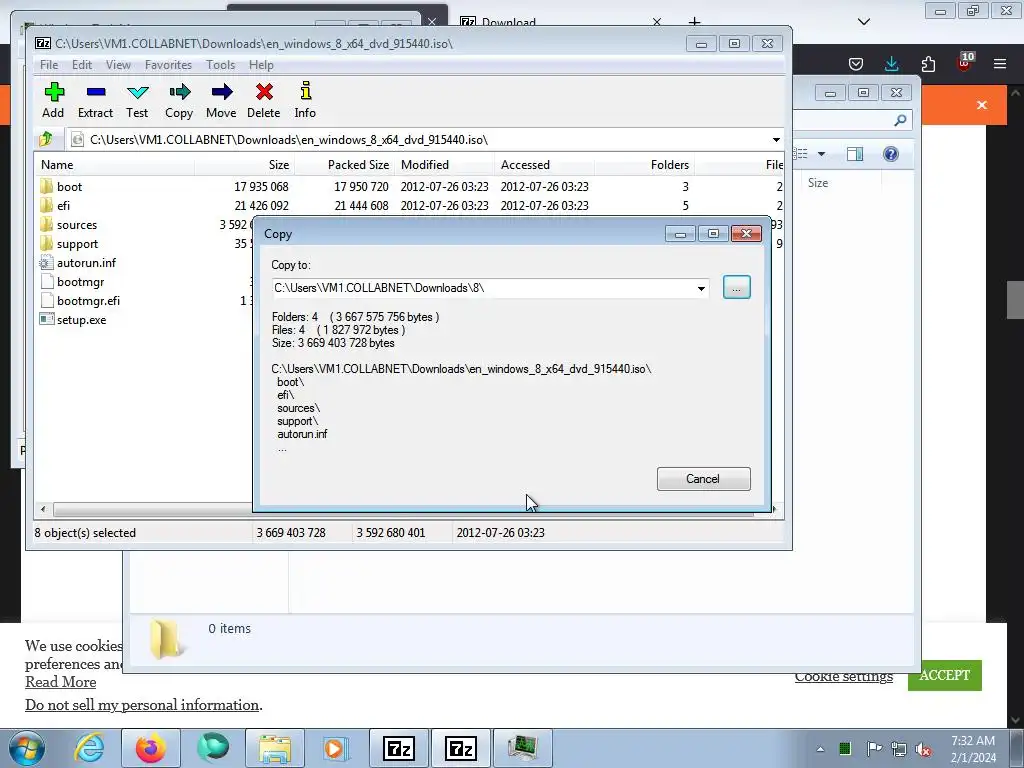Image resolution: width=1024 pixels, height=768 pixels.
Task: Open the Help menu
Action: coord(261,65)
